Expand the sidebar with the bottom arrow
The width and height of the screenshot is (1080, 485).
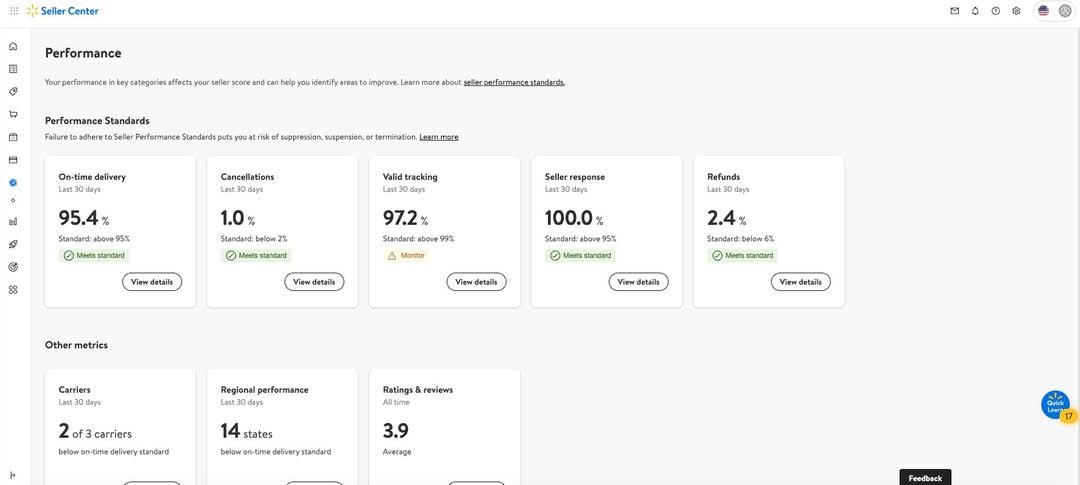click(13, 475)
